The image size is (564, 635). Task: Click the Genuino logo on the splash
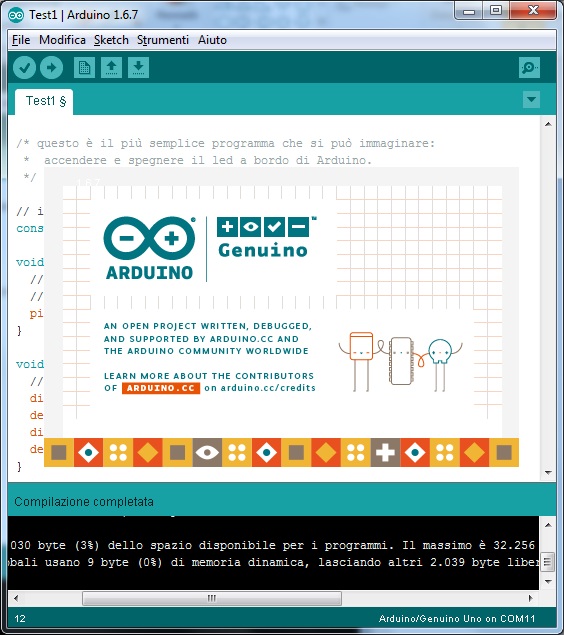pos(266,238)
